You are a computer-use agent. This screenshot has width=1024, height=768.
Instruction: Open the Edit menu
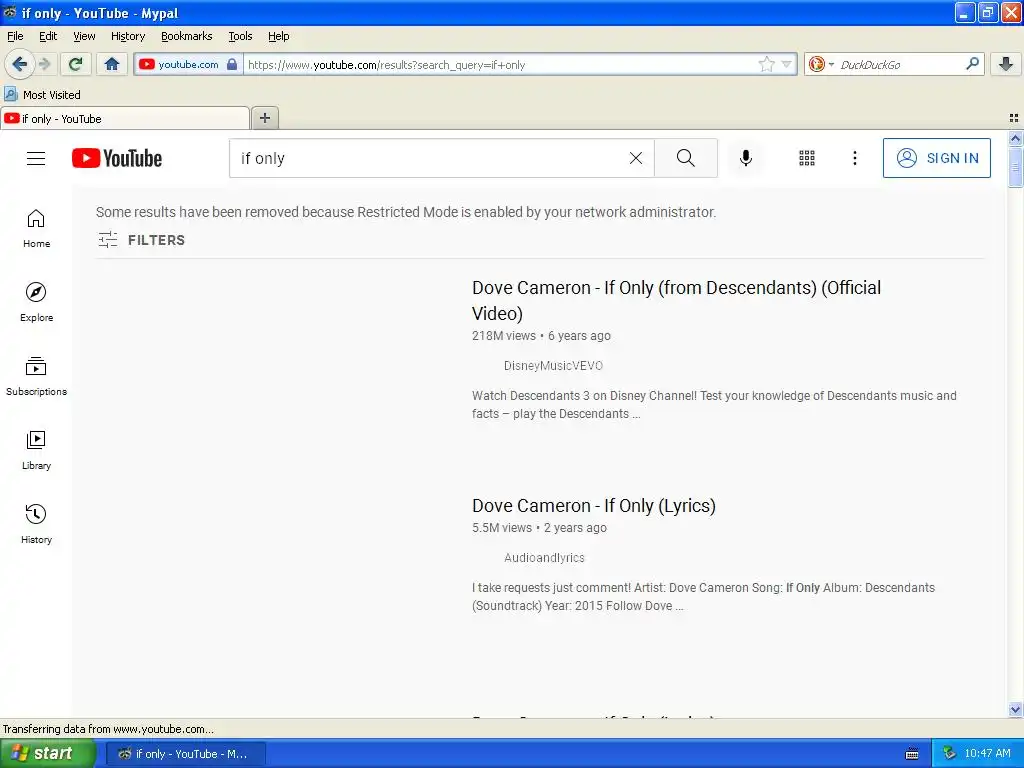(x=48, y=36)
